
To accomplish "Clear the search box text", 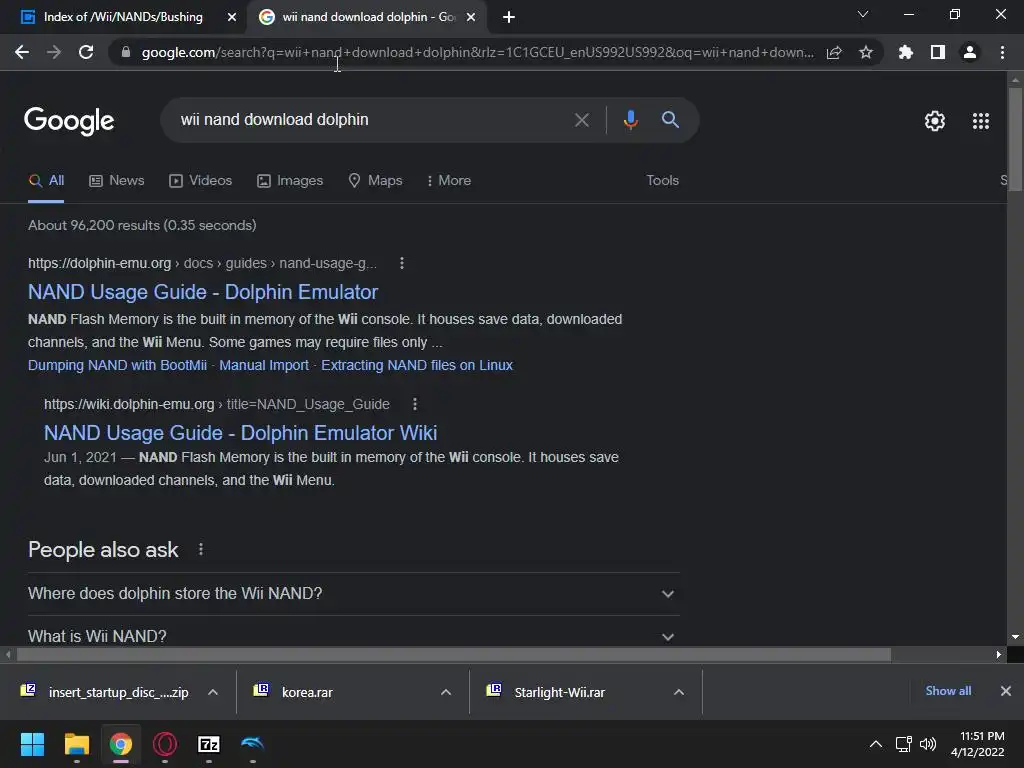I will click(581, 120).
